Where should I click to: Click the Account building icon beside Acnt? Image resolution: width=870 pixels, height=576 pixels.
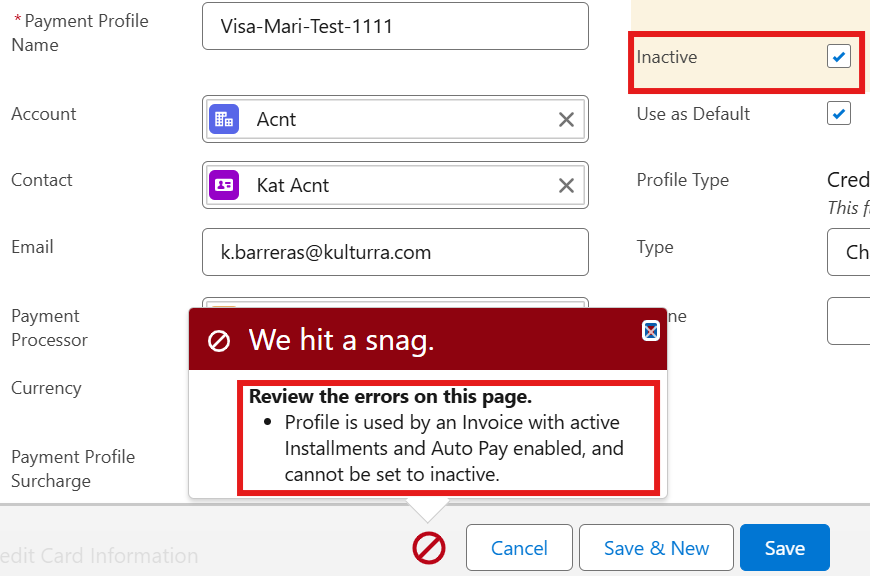coord(224,119)
